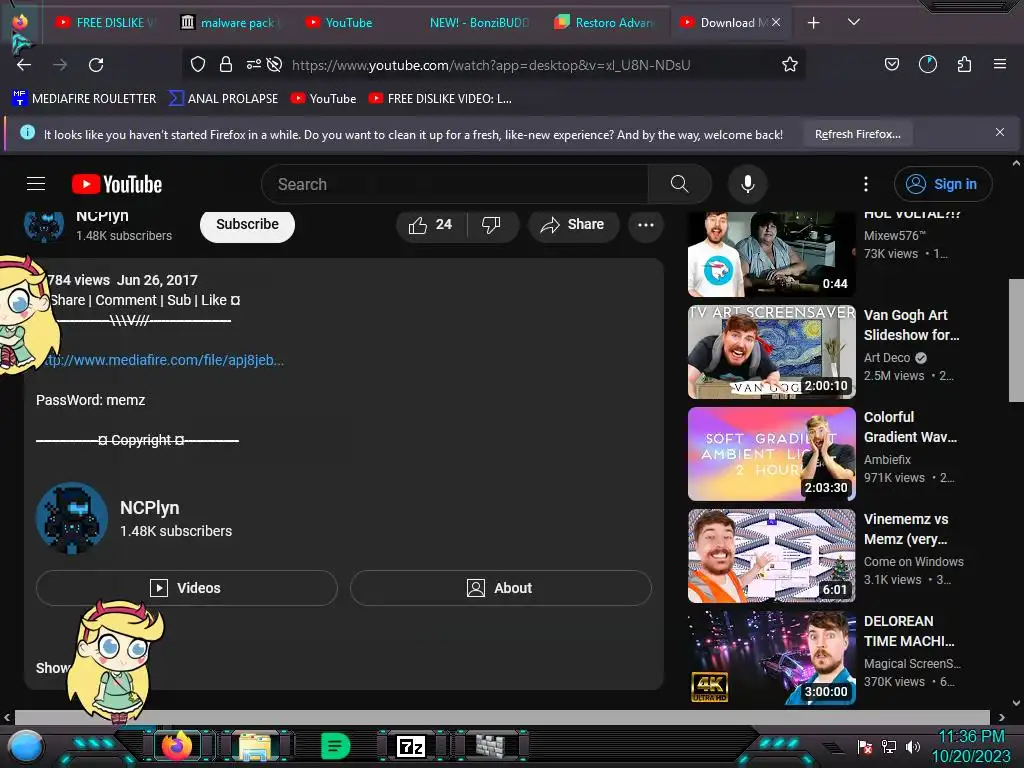Open YouTube bookmark in bookmarks bar
Viewport: 1024px width, 768px height.
click(x=323, y=99)
